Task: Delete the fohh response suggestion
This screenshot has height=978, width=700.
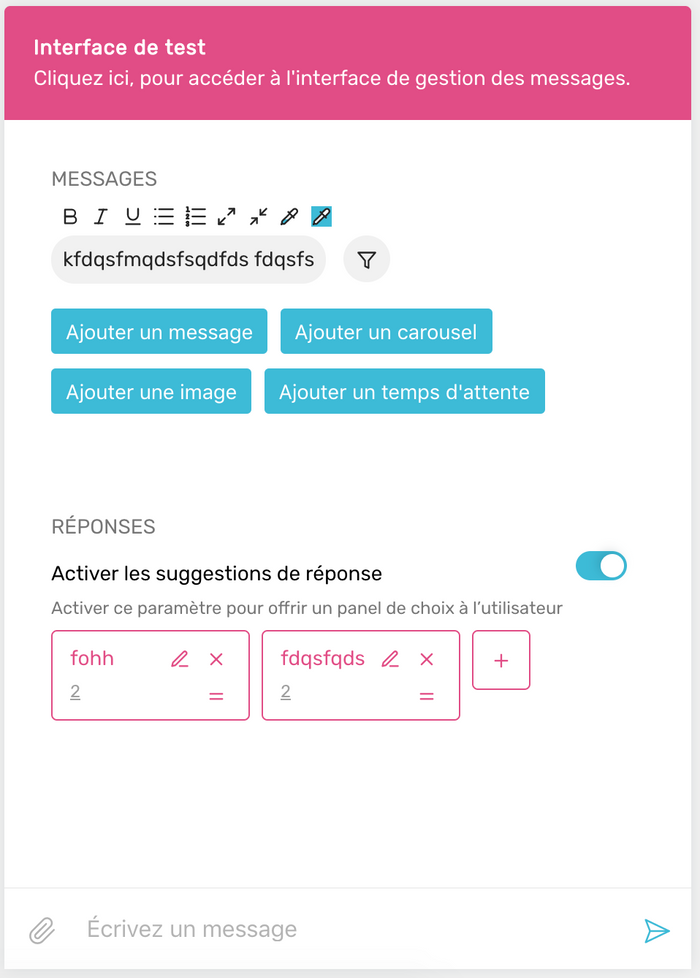Action: pos(216,659)
